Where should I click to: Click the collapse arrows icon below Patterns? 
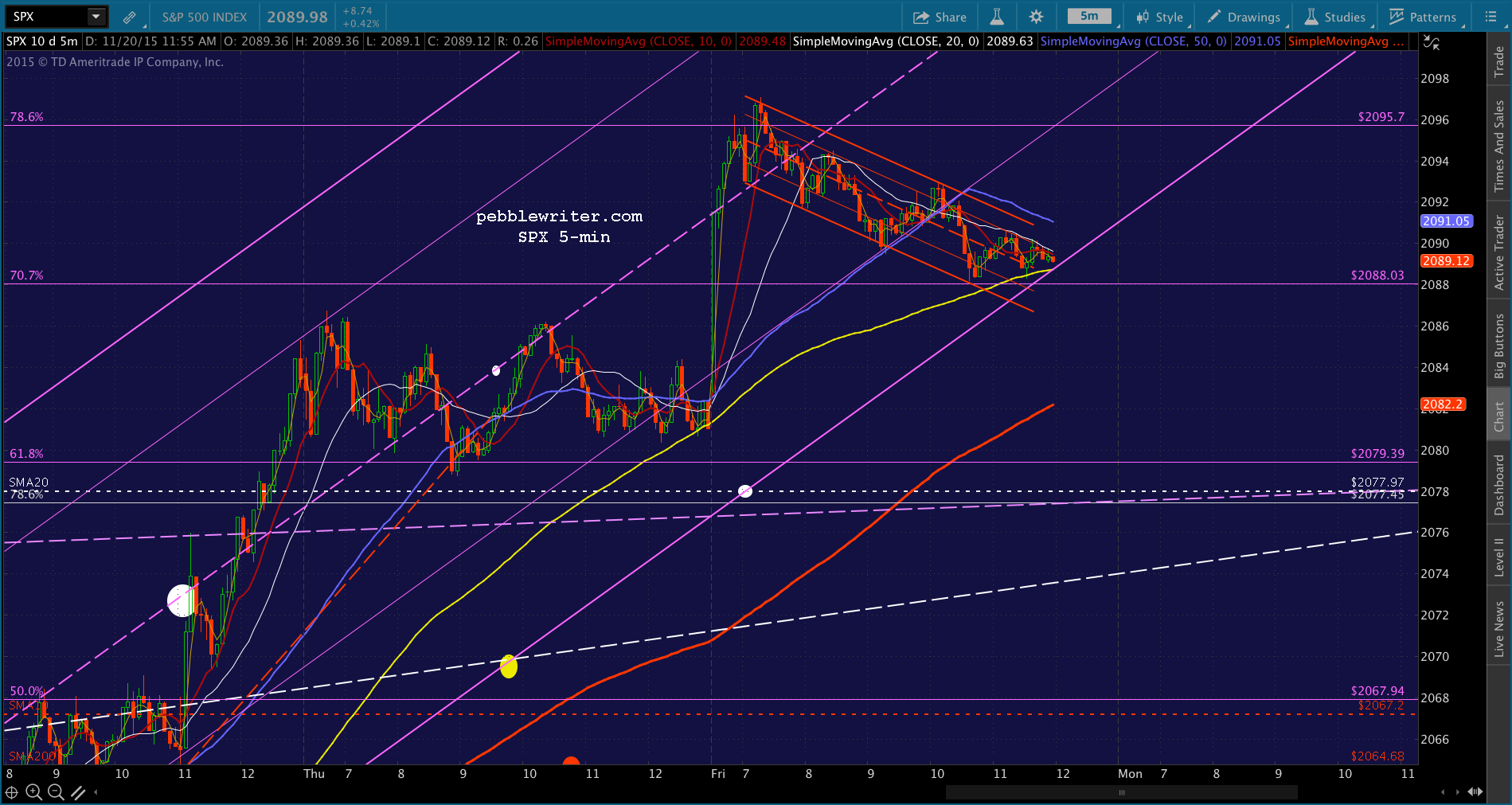[1431, 43]
